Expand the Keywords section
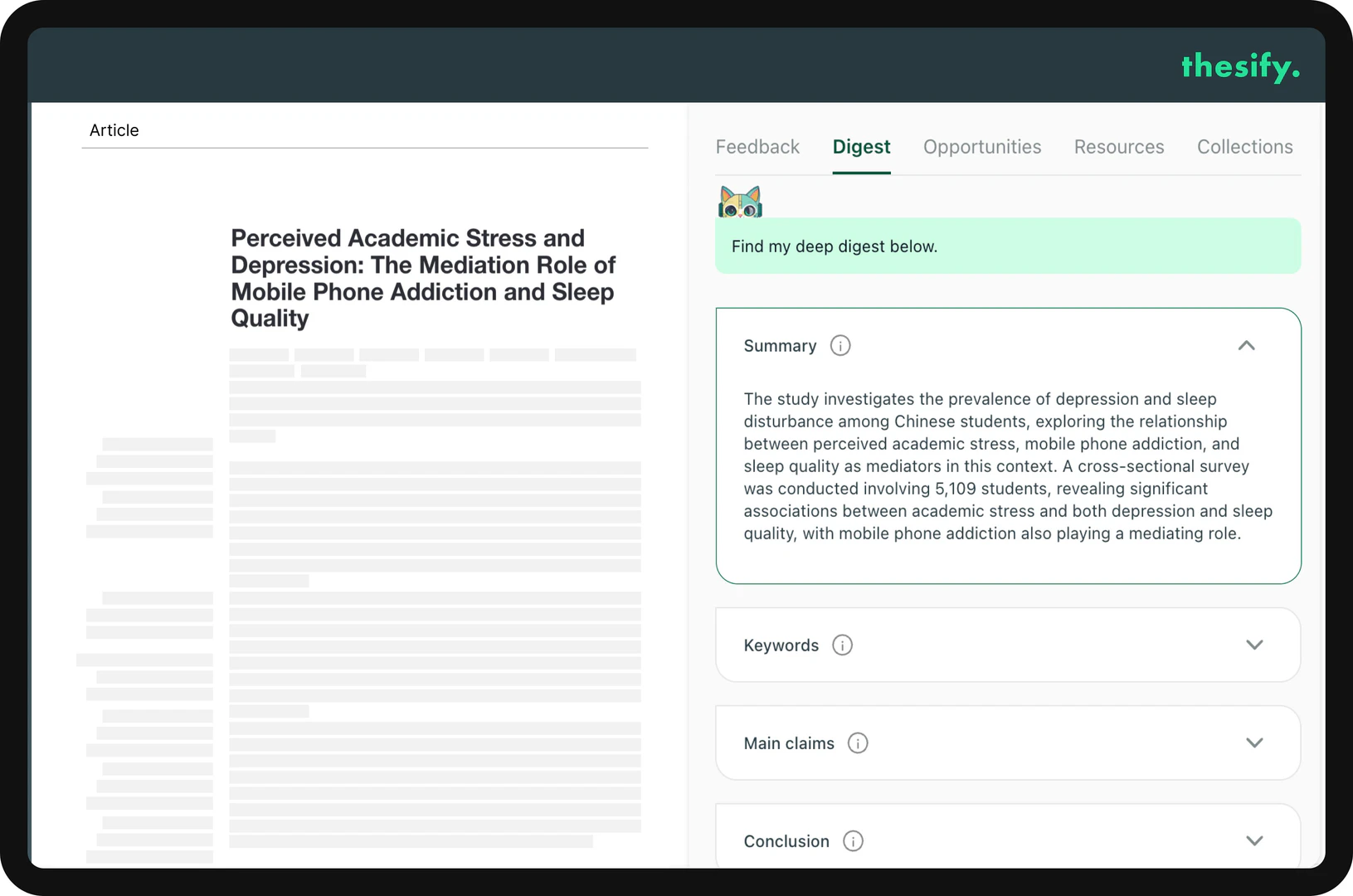 (x=1255, y=645)
